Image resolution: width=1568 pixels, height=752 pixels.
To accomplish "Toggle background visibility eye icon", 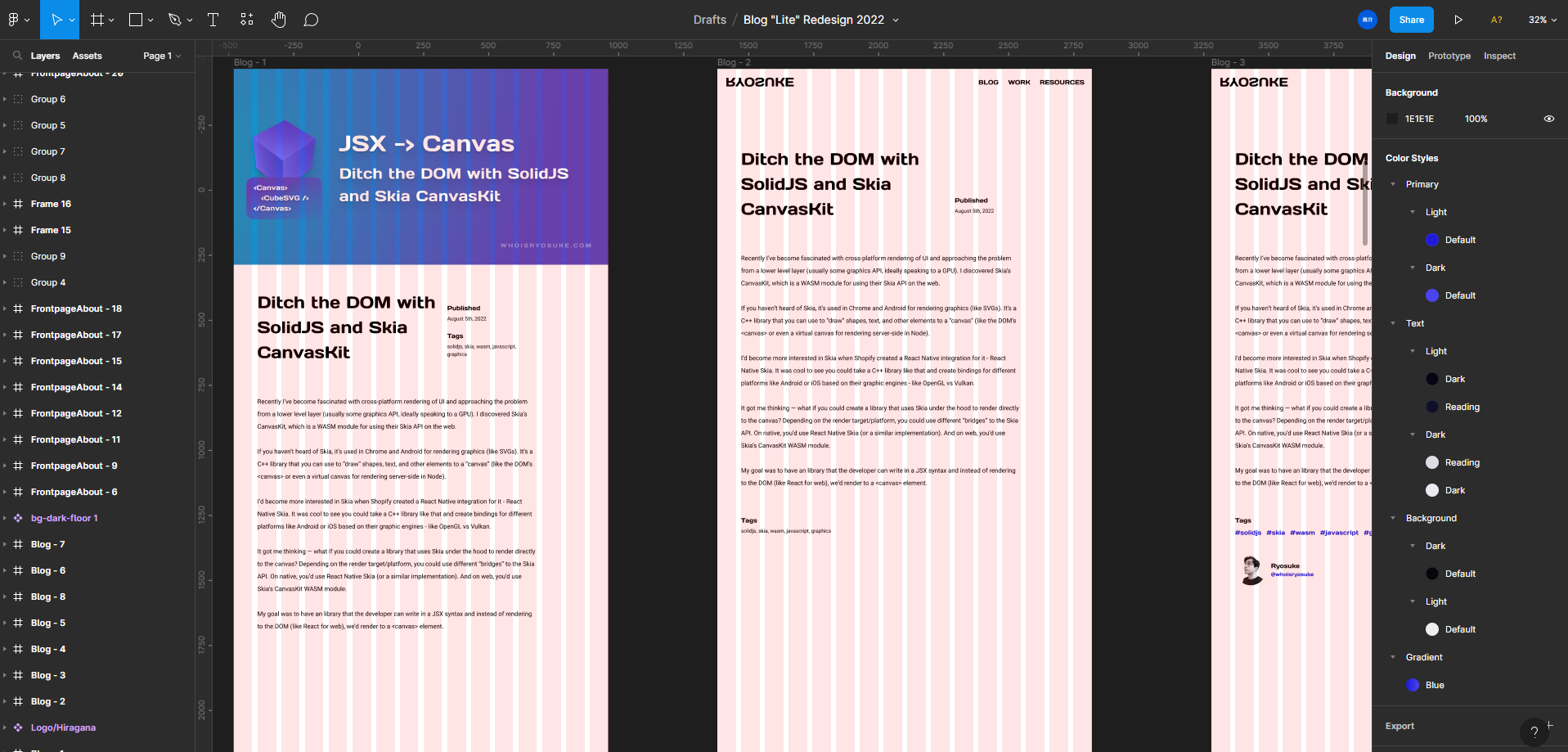I will [1548, 119].
